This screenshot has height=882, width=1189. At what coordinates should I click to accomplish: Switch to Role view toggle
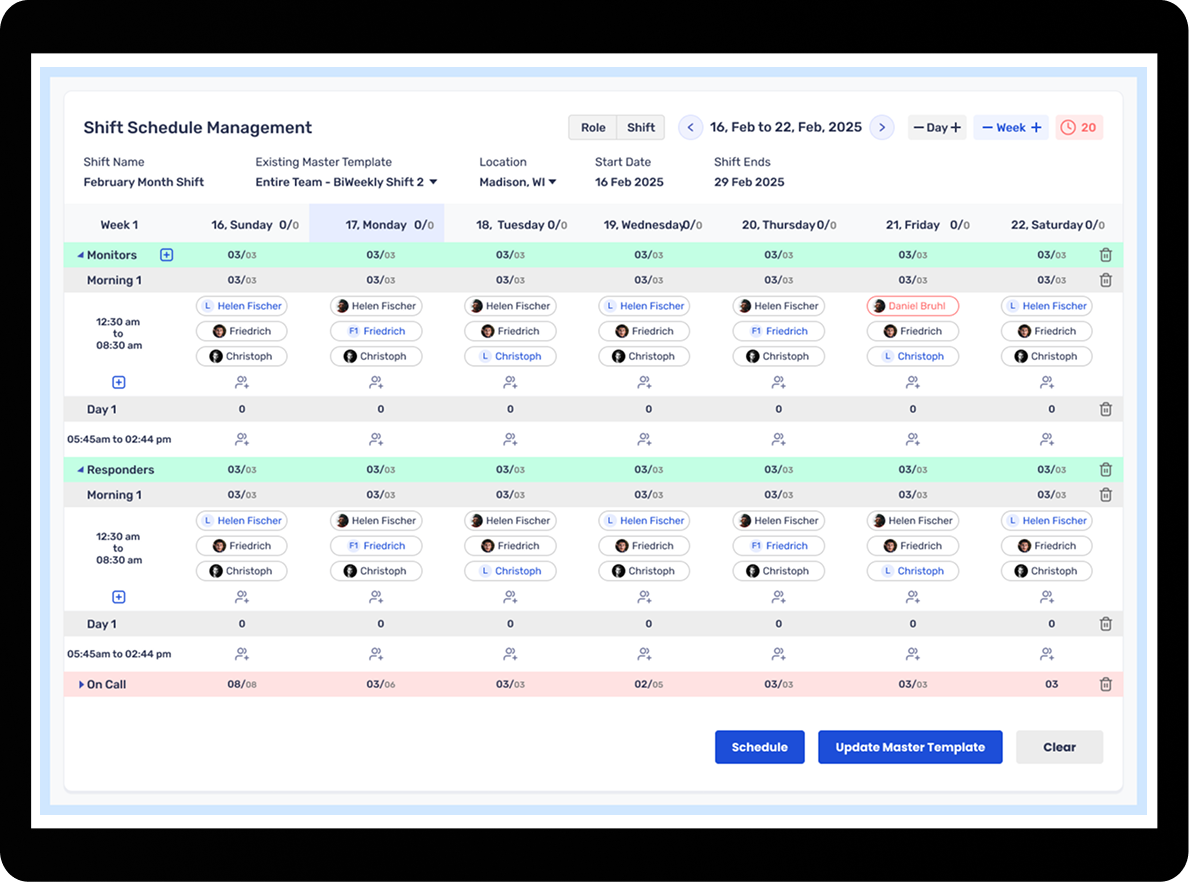click(x=593, y=128)
